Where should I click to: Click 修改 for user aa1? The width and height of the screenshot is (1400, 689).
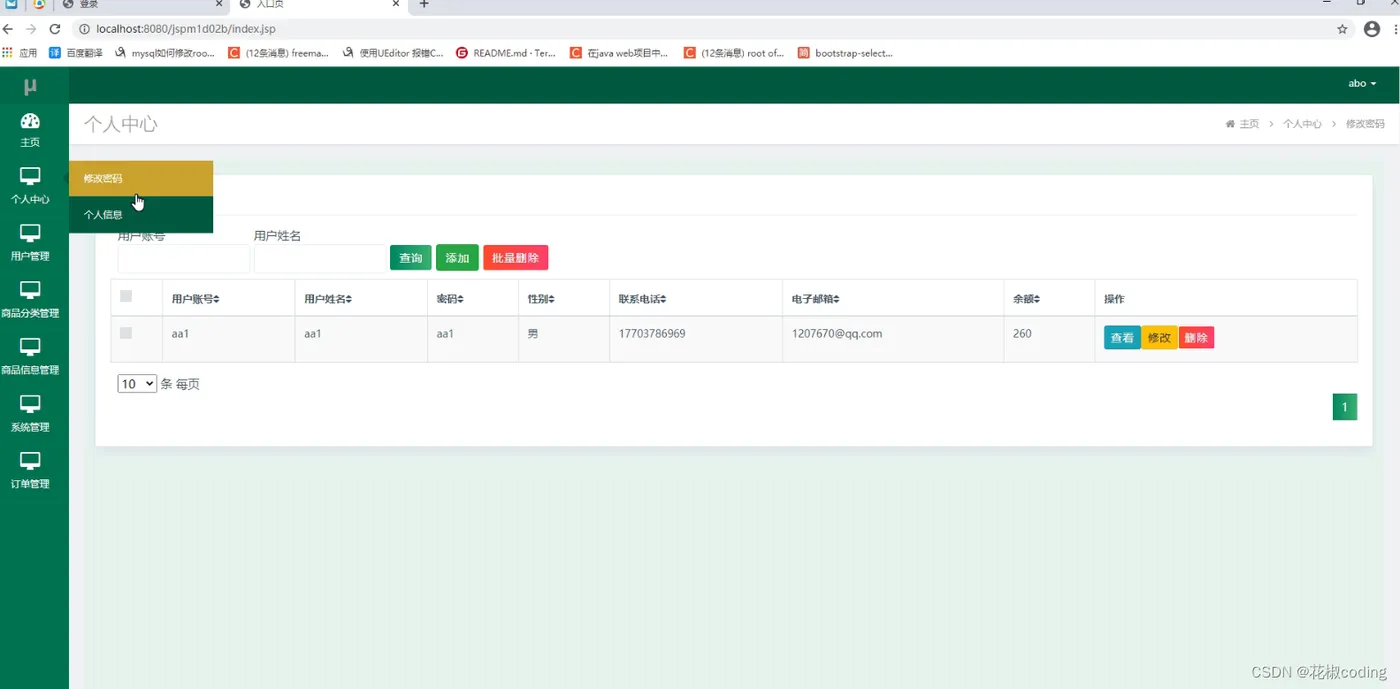click(x=1159, y=338)
